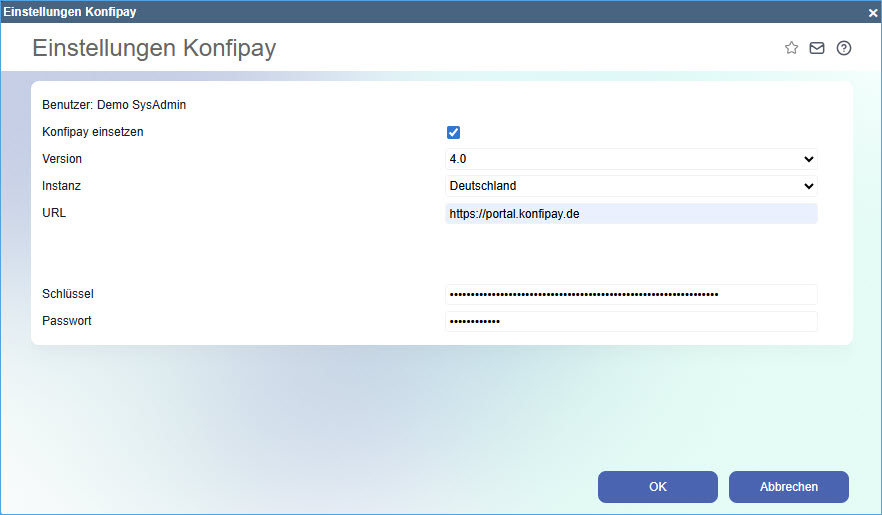Image resolution: width=882 pixels, height=515 pixels.
Task: Click into the Schlüssel masked field
Action: (631, 294)
